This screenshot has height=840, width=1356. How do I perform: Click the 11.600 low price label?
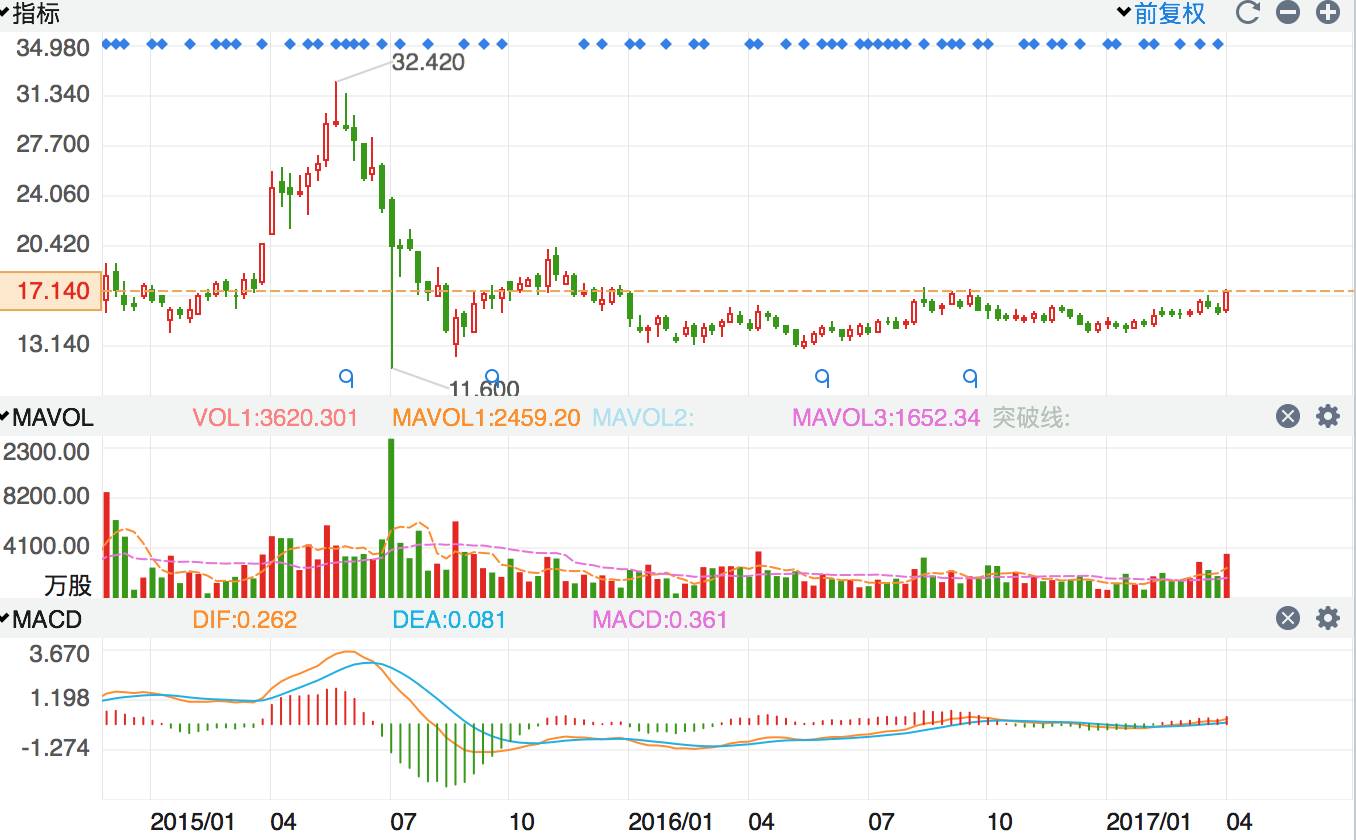tap(484, 388)
